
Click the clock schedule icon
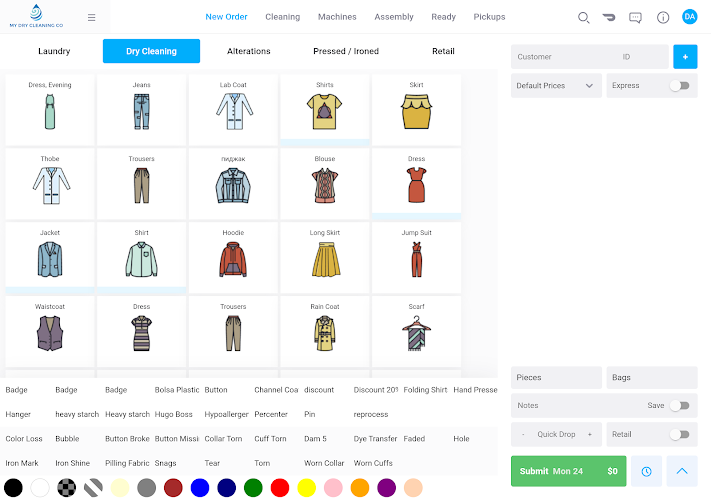pos(646,471)
